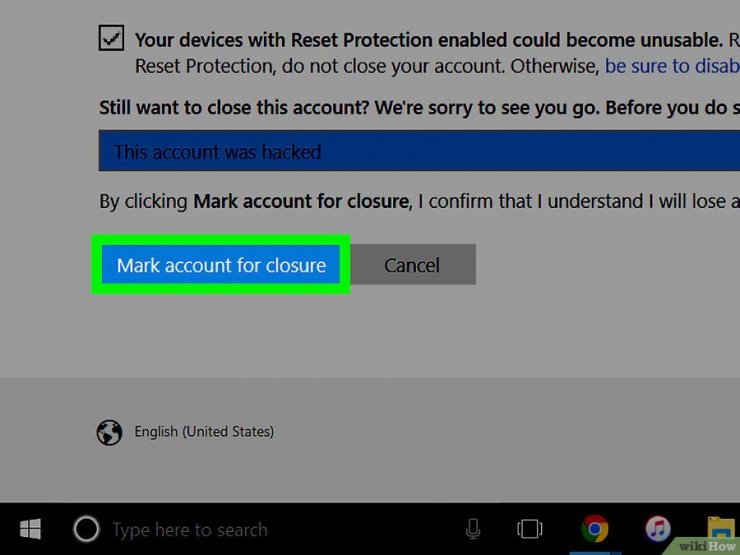Open Task View from the taskbar

(x=530, y=529)
